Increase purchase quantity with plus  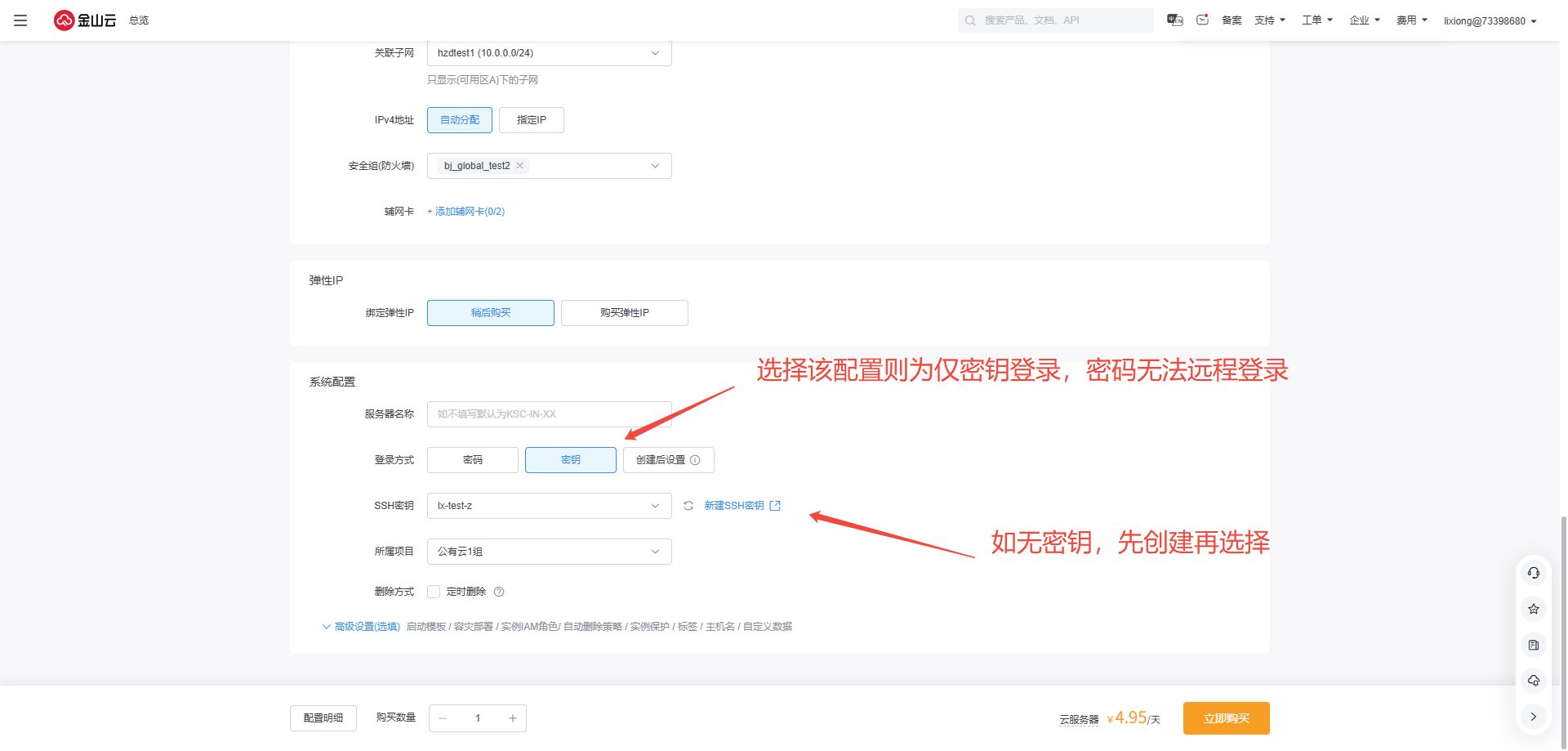[513, 718]
